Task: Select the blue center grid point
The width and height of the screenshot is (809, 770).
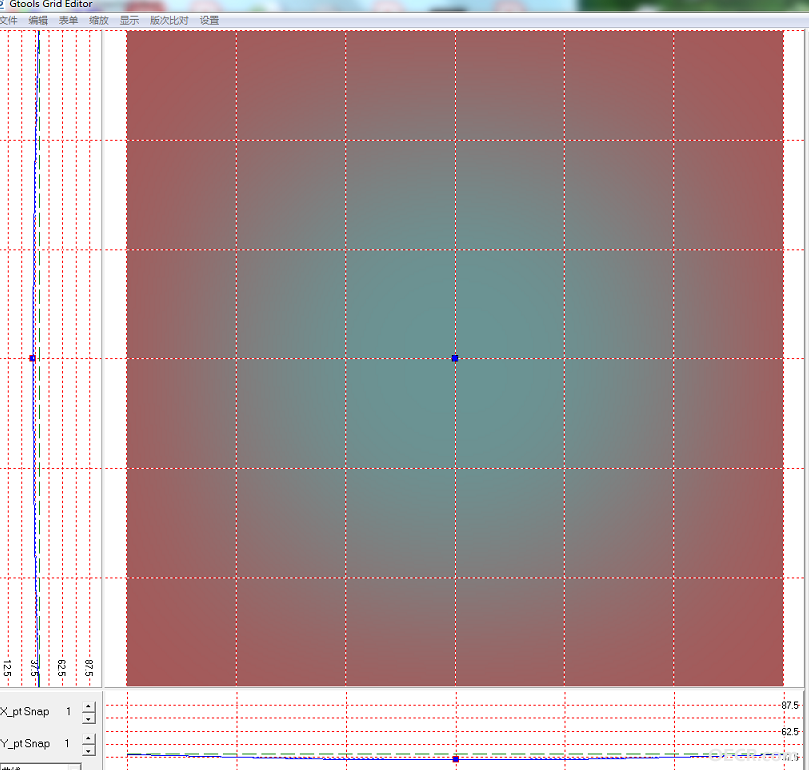Action: tap(455, 358)
